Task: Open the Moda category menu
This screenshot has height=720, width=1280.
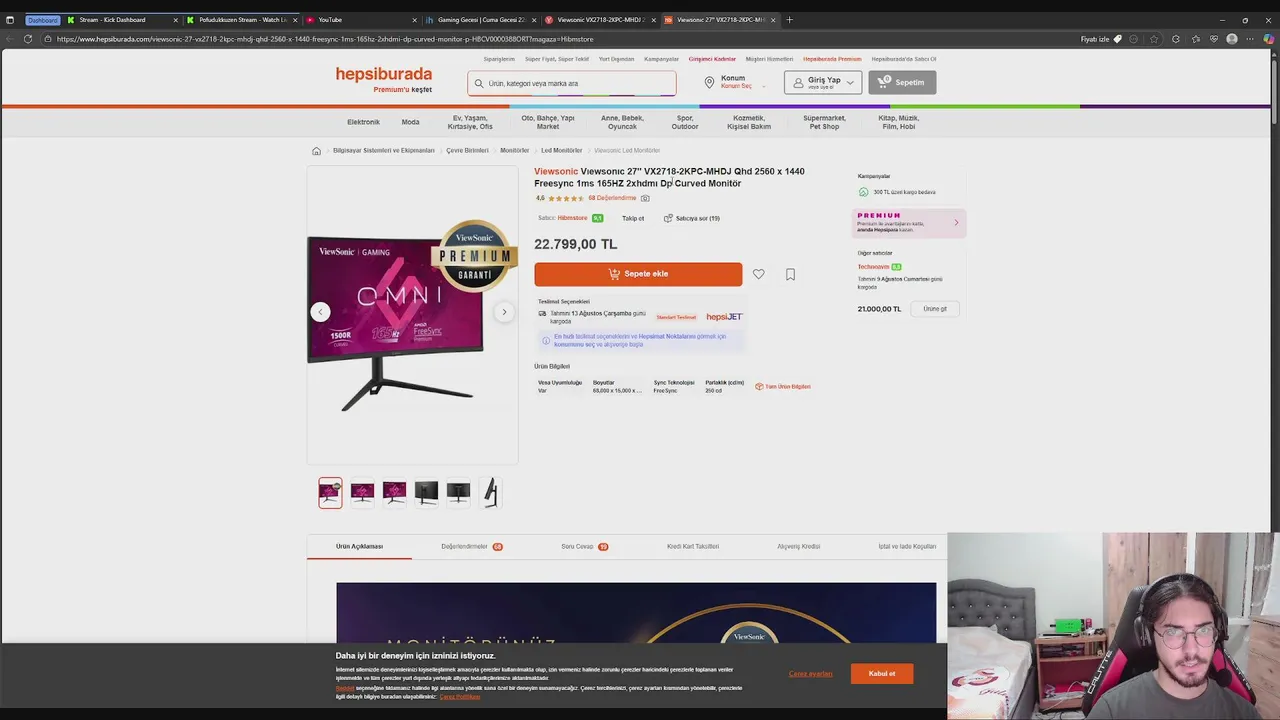Action: 410,122
